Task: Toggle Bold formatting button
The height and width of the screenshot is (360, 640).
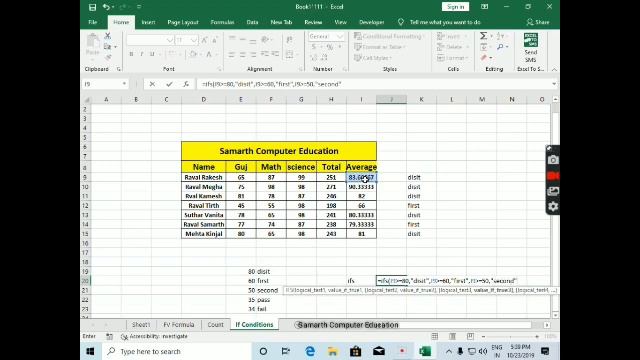Action: pos(131,54)
